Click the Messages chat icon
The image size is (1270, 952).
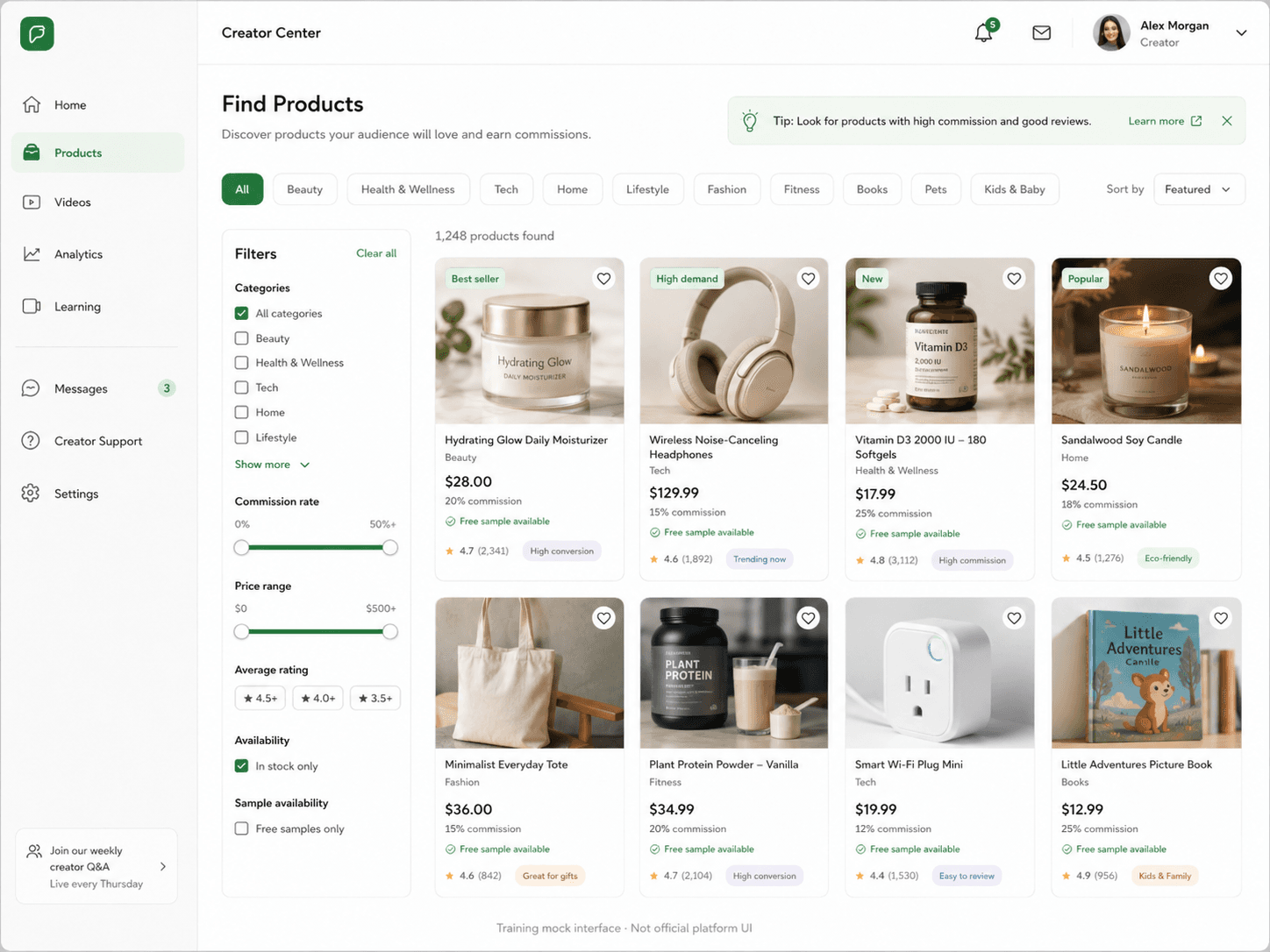click(31, 388)
